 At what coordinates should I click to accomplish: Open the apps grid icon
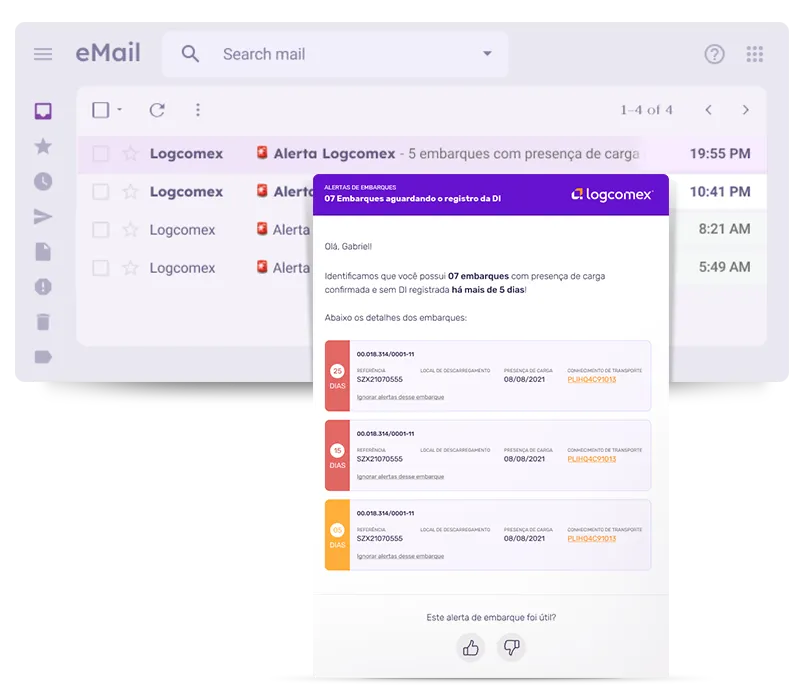pyautogui.click(x=755, y=54)
